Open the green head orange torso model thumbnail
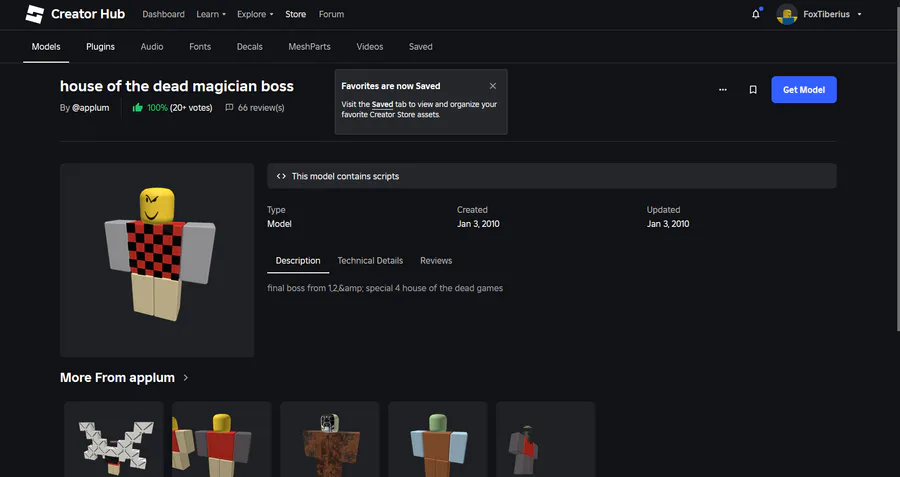This screenshot has width=900, height=477. point(438,440)
